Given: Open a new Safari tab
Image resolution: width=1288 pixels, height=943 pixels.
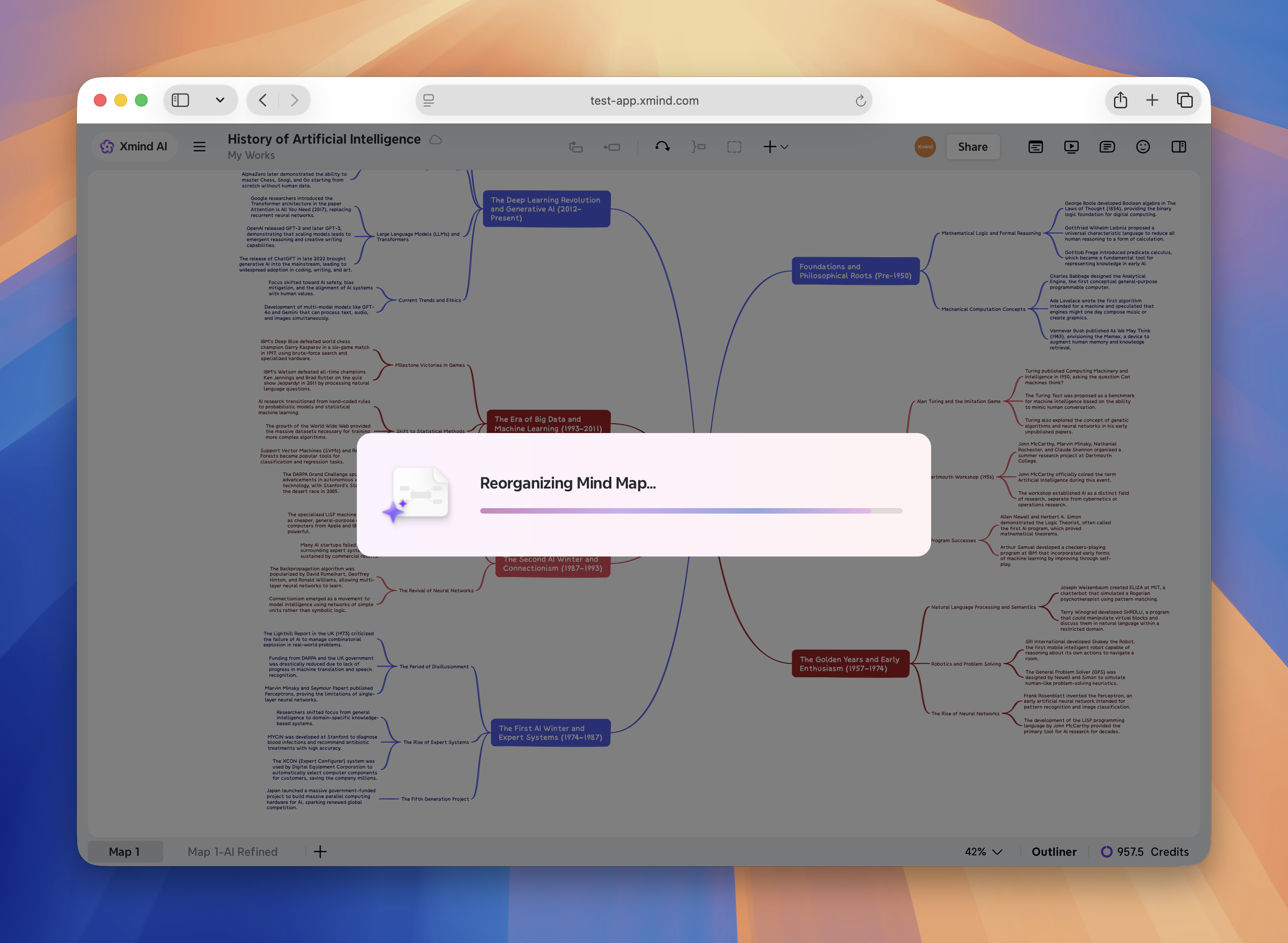Looking at the screenshot, I should (1152, 101).
